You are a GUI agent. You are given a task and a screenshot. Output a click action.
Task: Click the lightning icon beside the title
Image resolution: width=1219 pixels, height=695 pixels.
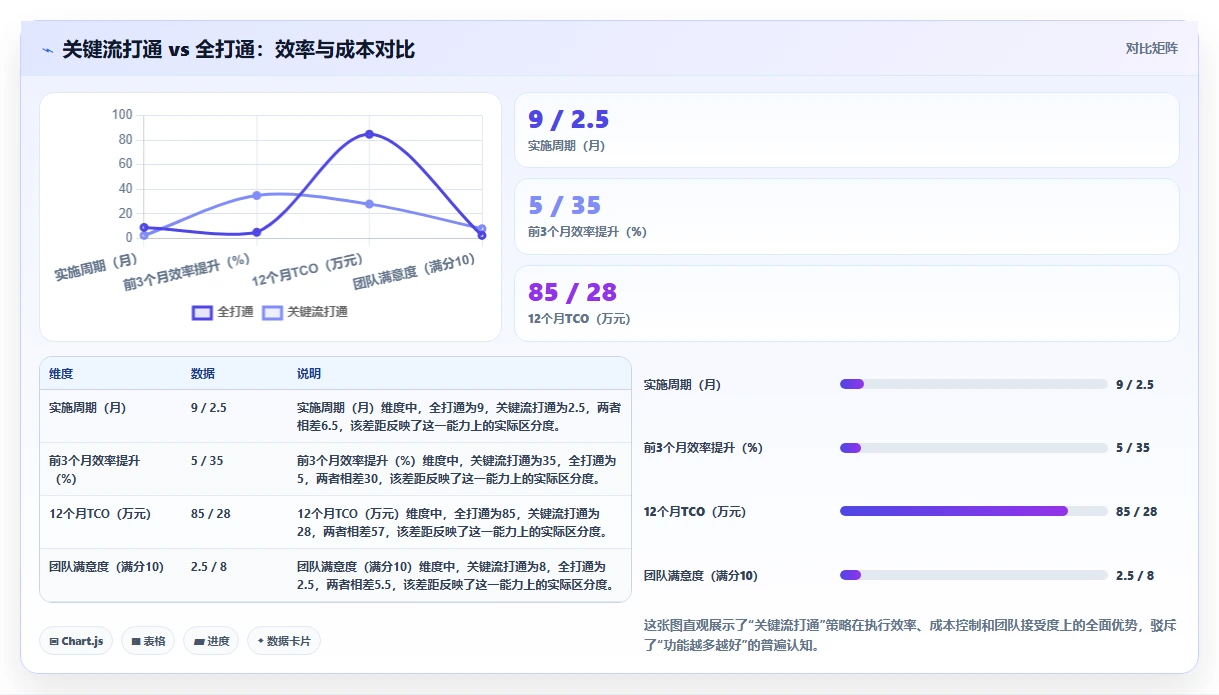click(x=47, y=50)
